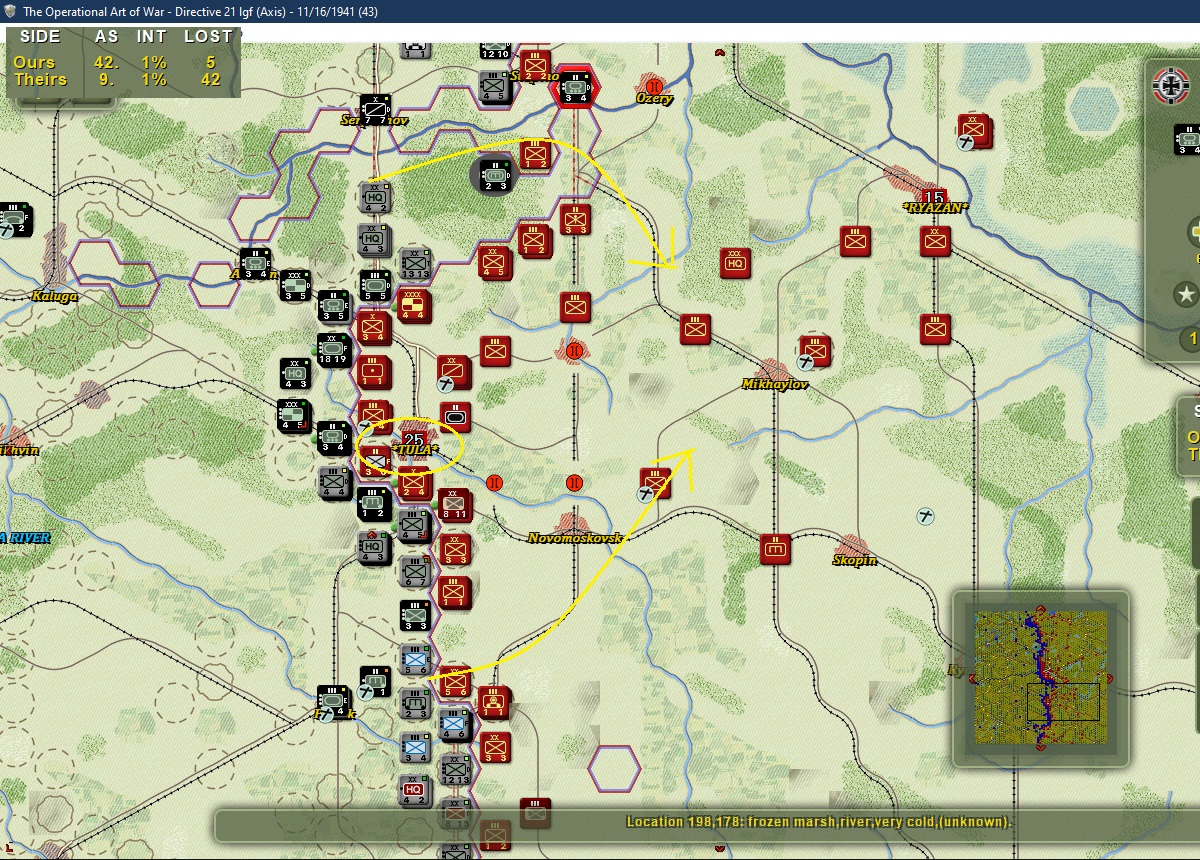
Task: Click the Ryazan objective value 15
Action: point(934,196)
